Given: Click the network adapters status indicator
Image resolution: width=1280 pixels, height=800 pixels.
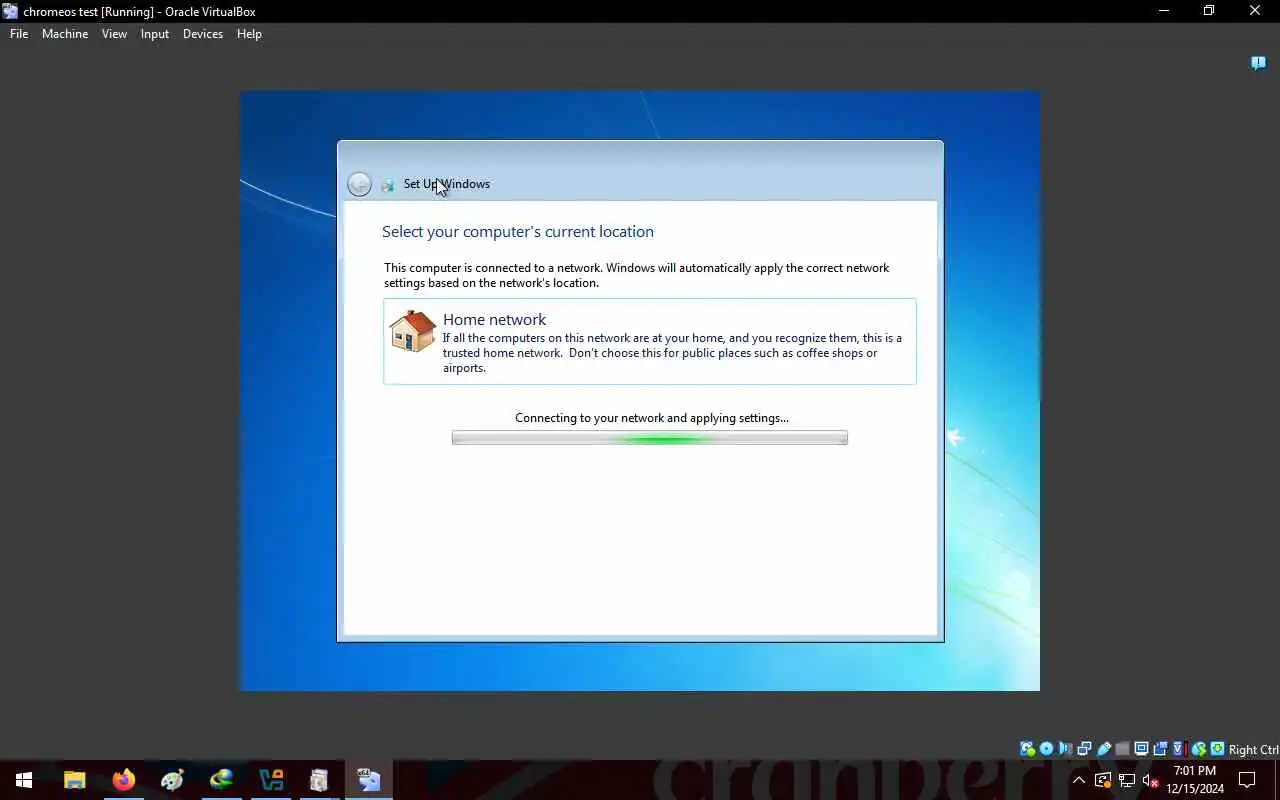Looking at the screenshot, I should (1084, 749).
